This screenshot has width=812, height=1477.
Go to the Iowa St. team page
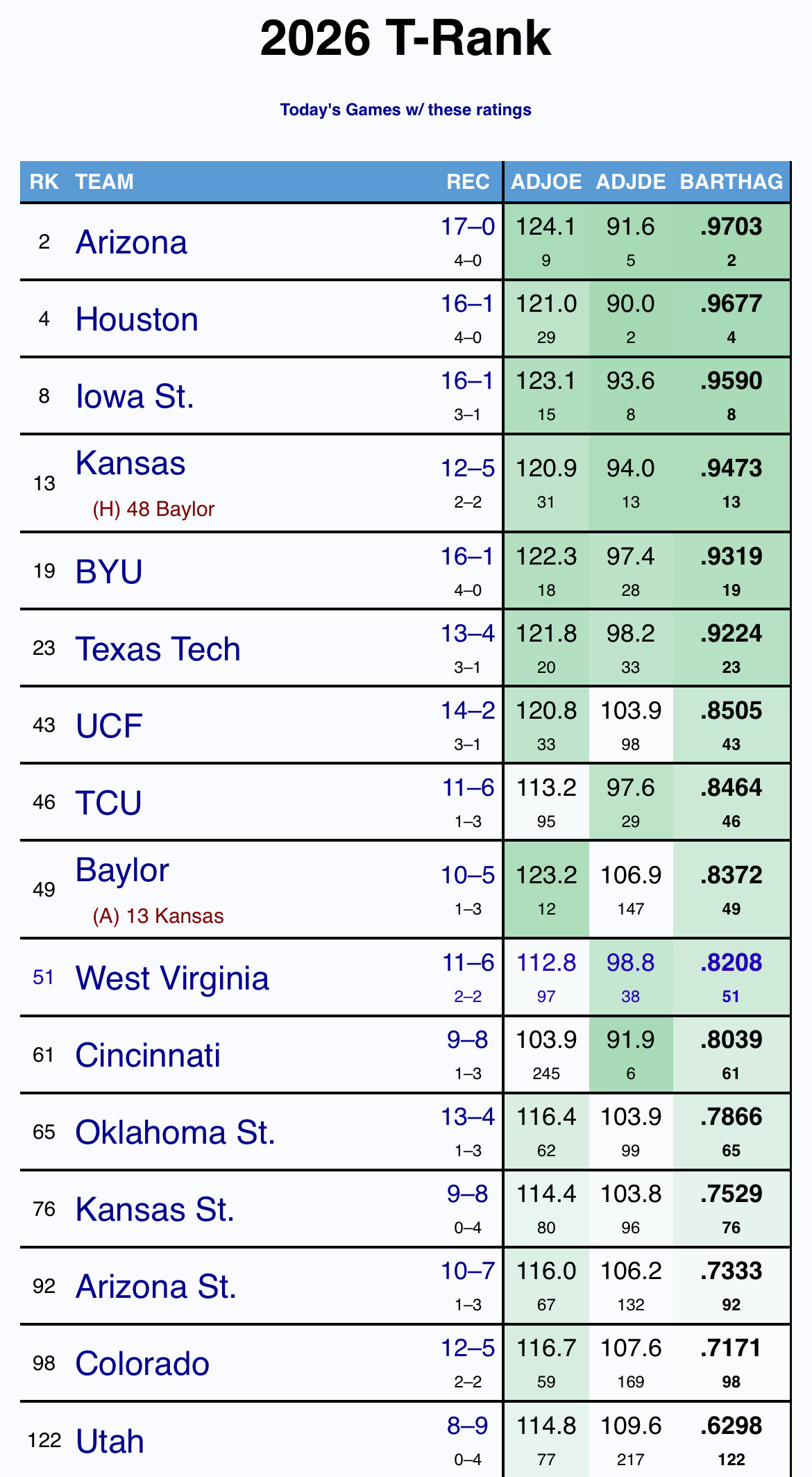[x=135, y=397]
